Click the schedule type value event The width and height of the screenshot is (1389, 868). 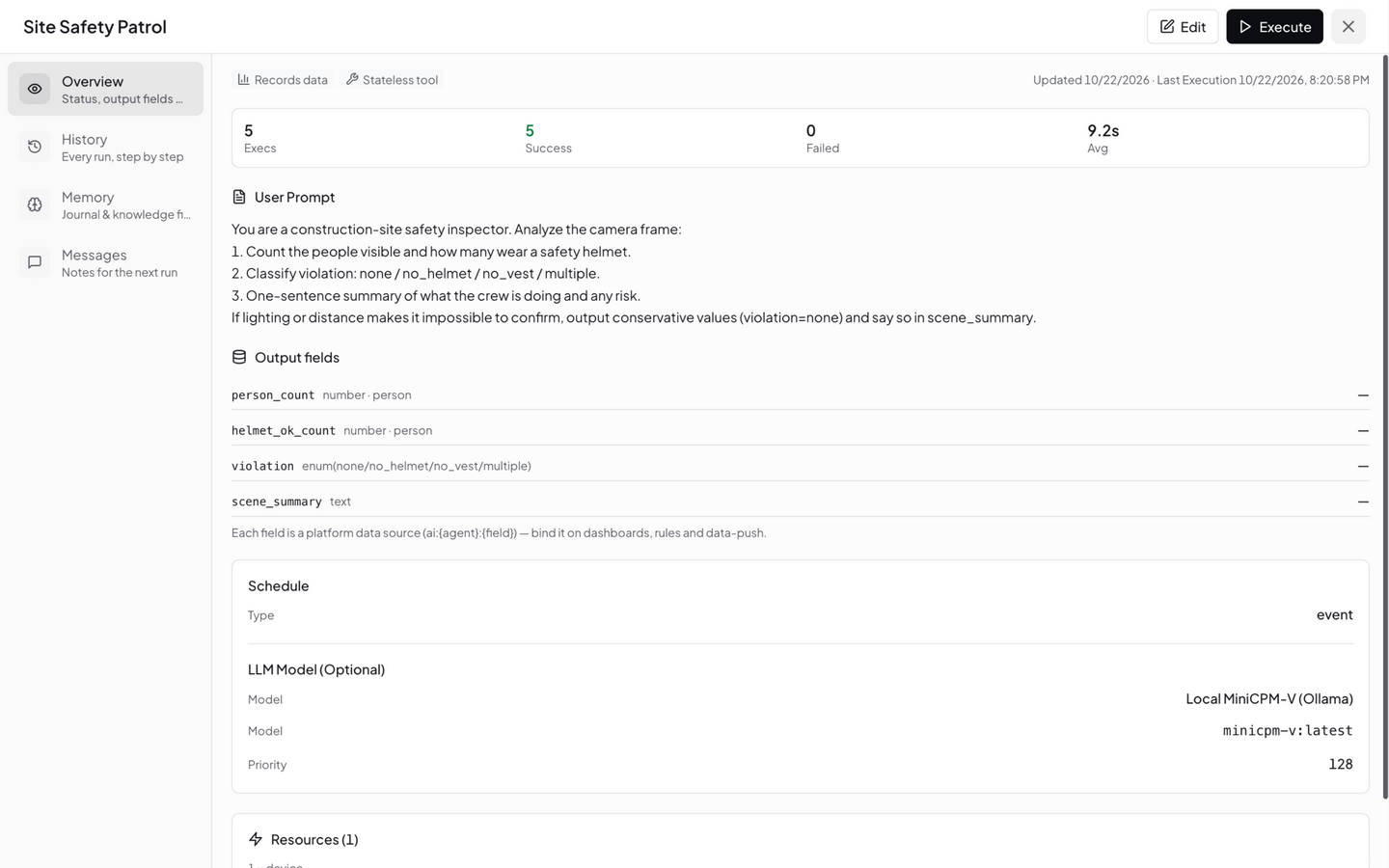[1335, 614]
